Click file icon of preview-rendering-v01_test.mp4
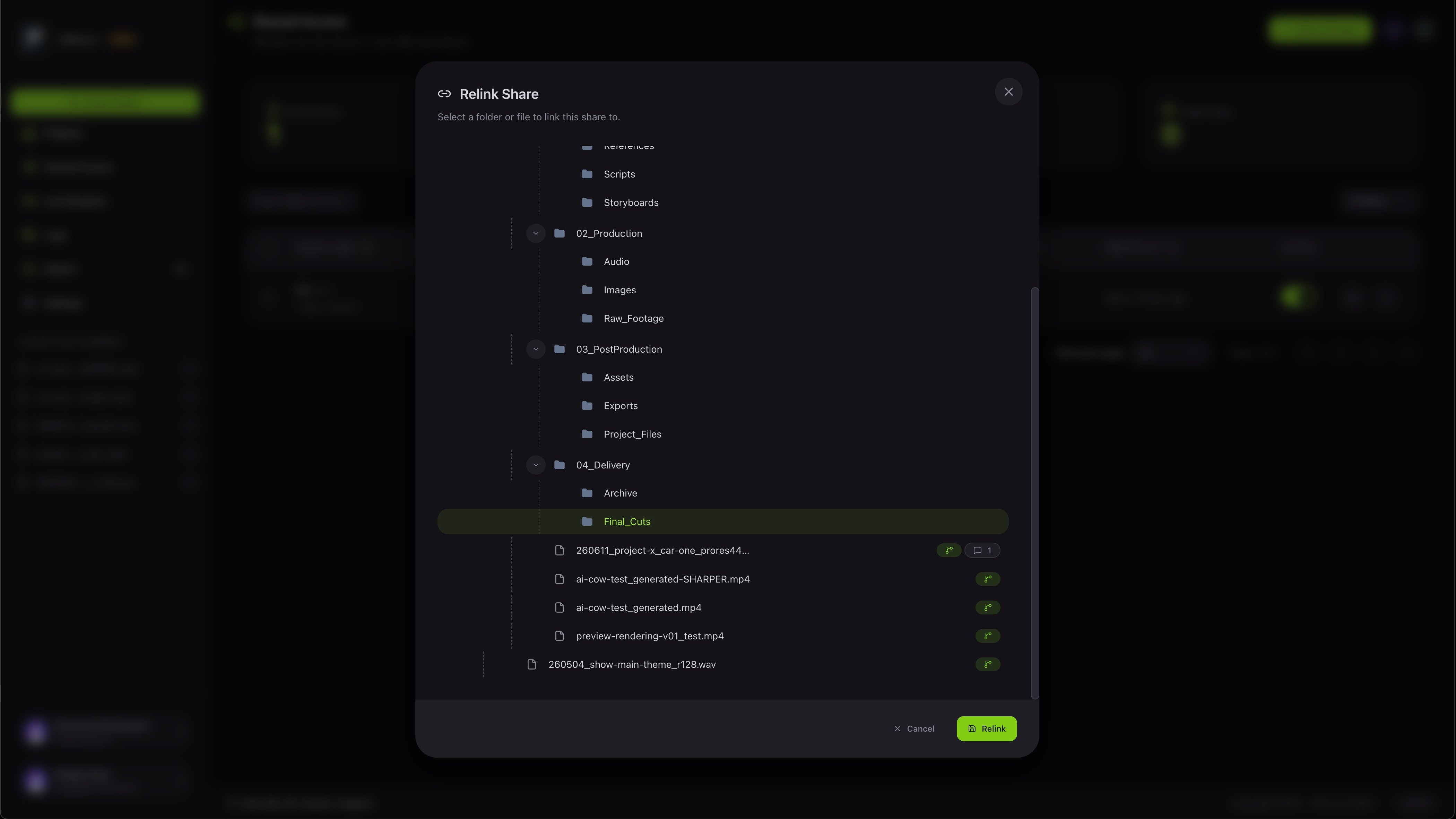The width and height of the screenshot is (1456, 819). click(x=560, y=636)
